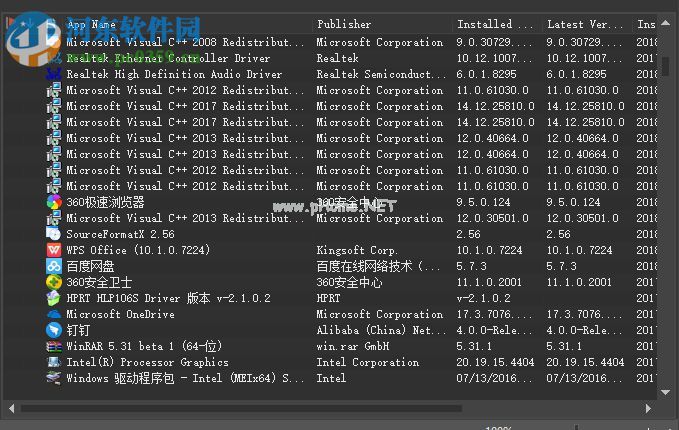Click latest version 5.31.1 cell
This screenshot has width=679, height=430.
pos(564,346)
